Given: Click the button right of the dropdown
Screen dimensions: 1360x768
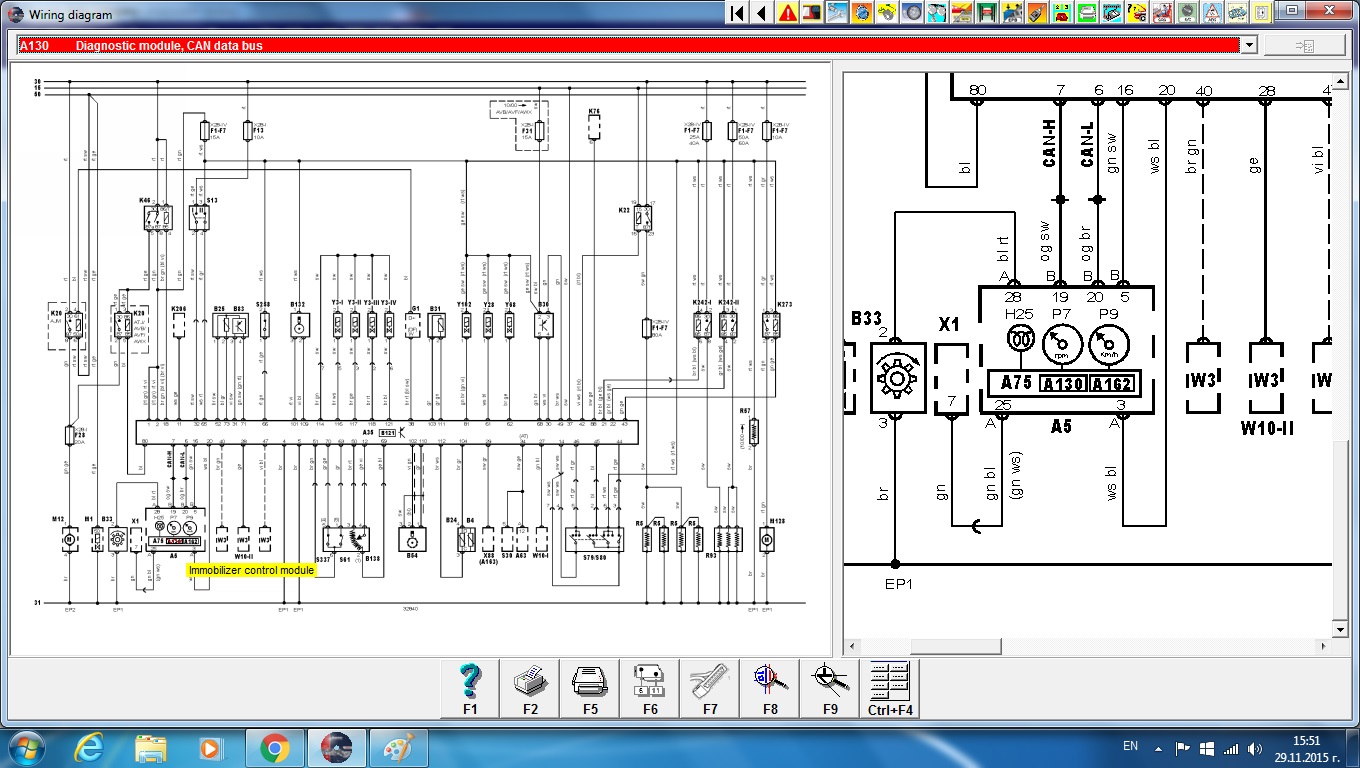Looking at the screenshot, I should click(x=1303, y=45).
